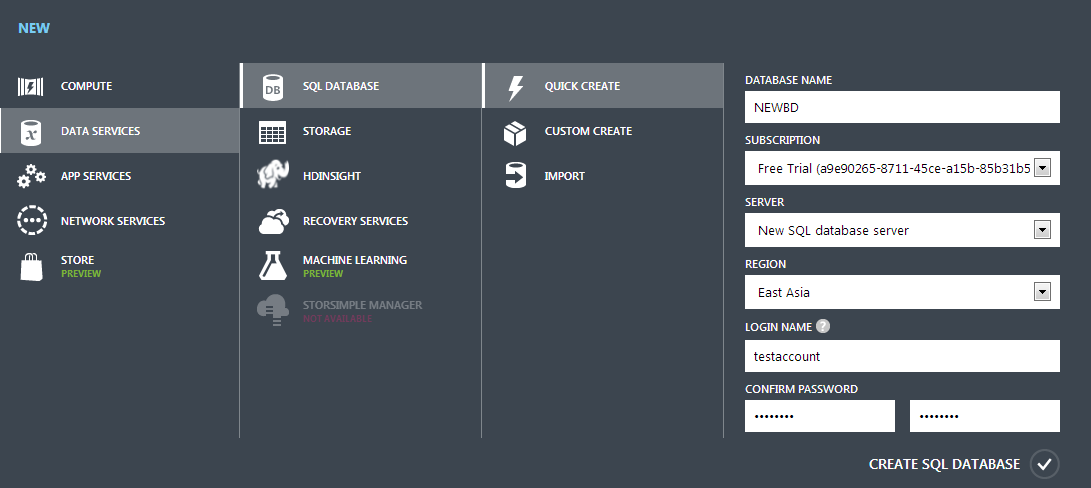Choose SQL Database label in services list
The height and width of the screenshot is (488, 1091).
point(341,86)
